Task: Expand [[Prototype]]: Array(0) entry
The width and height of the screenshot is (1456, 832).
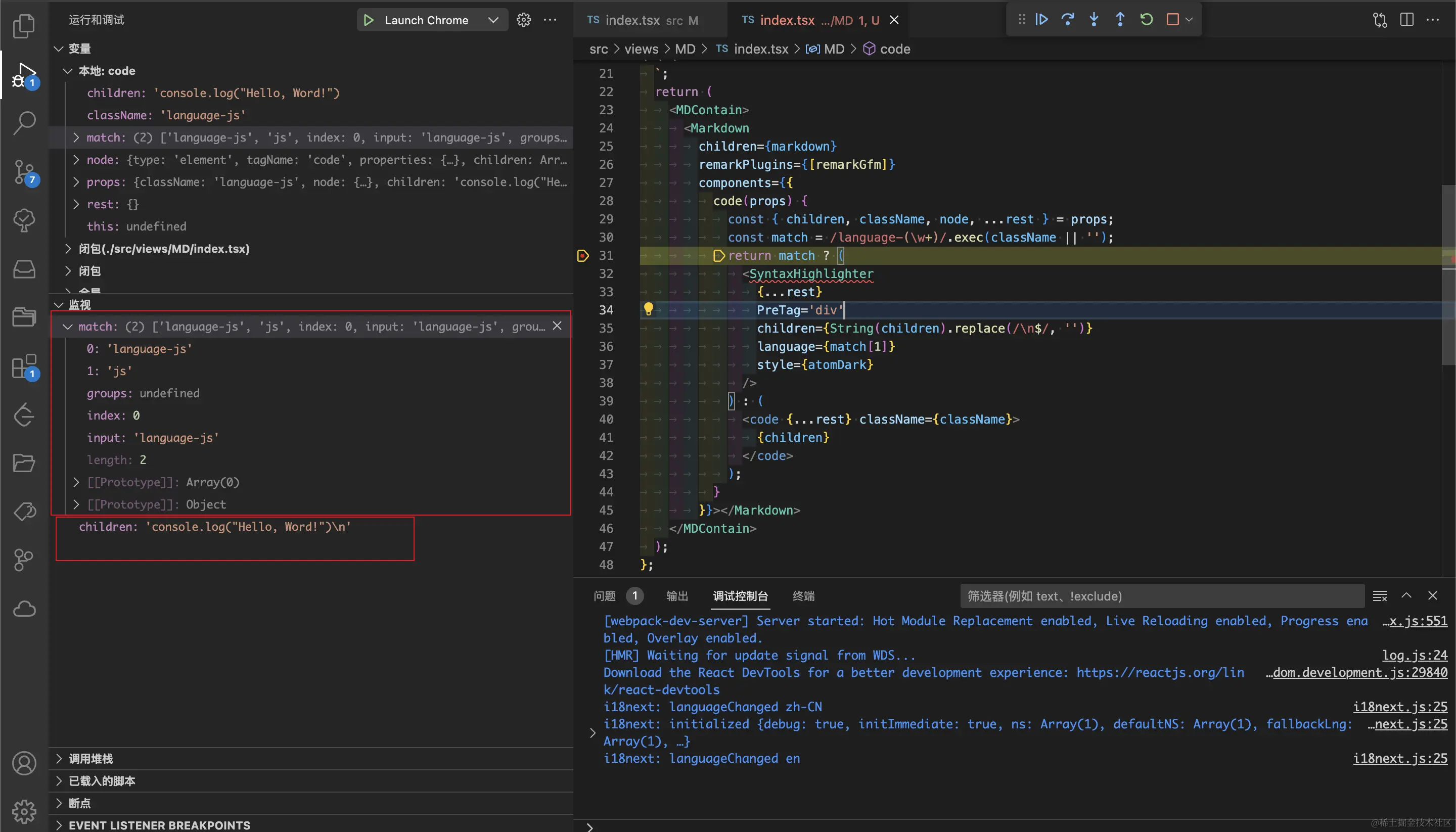Action: coord(76,482)
